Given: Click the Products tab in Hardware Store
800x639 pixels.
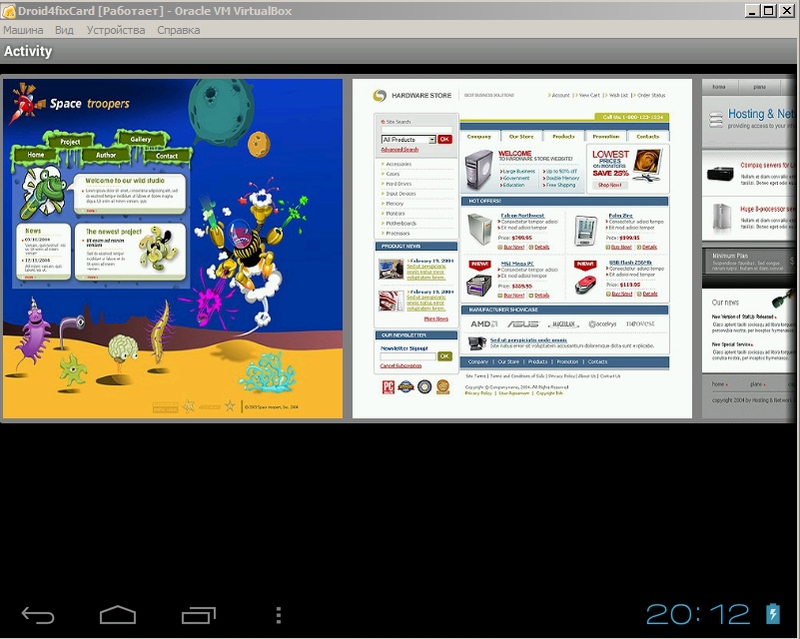Looking at the screenshot, I should coord(563,136).
